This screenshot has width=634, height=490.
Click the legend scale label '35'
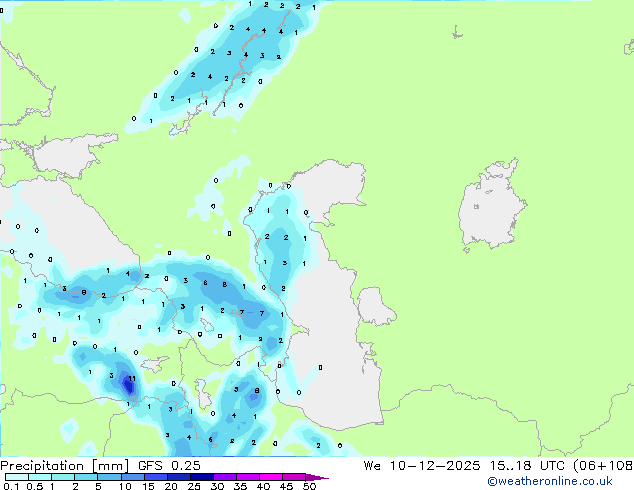(x=240, y=486)
